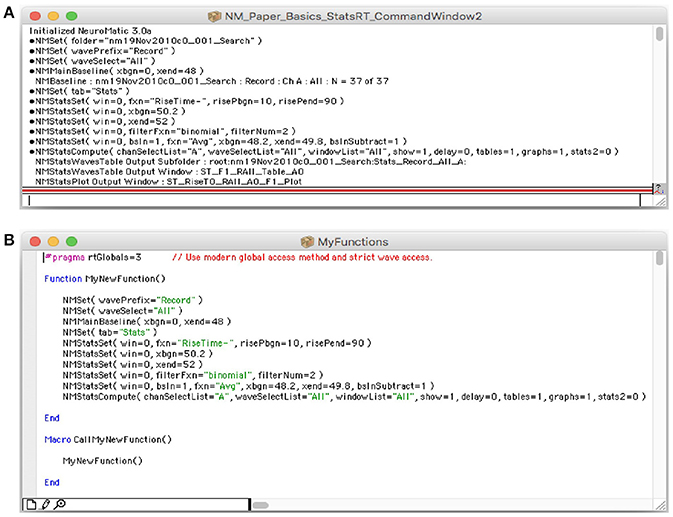Click the help icon at command window's right edge
This screenshot has height=517, width=673.
(x=659, y=188)
